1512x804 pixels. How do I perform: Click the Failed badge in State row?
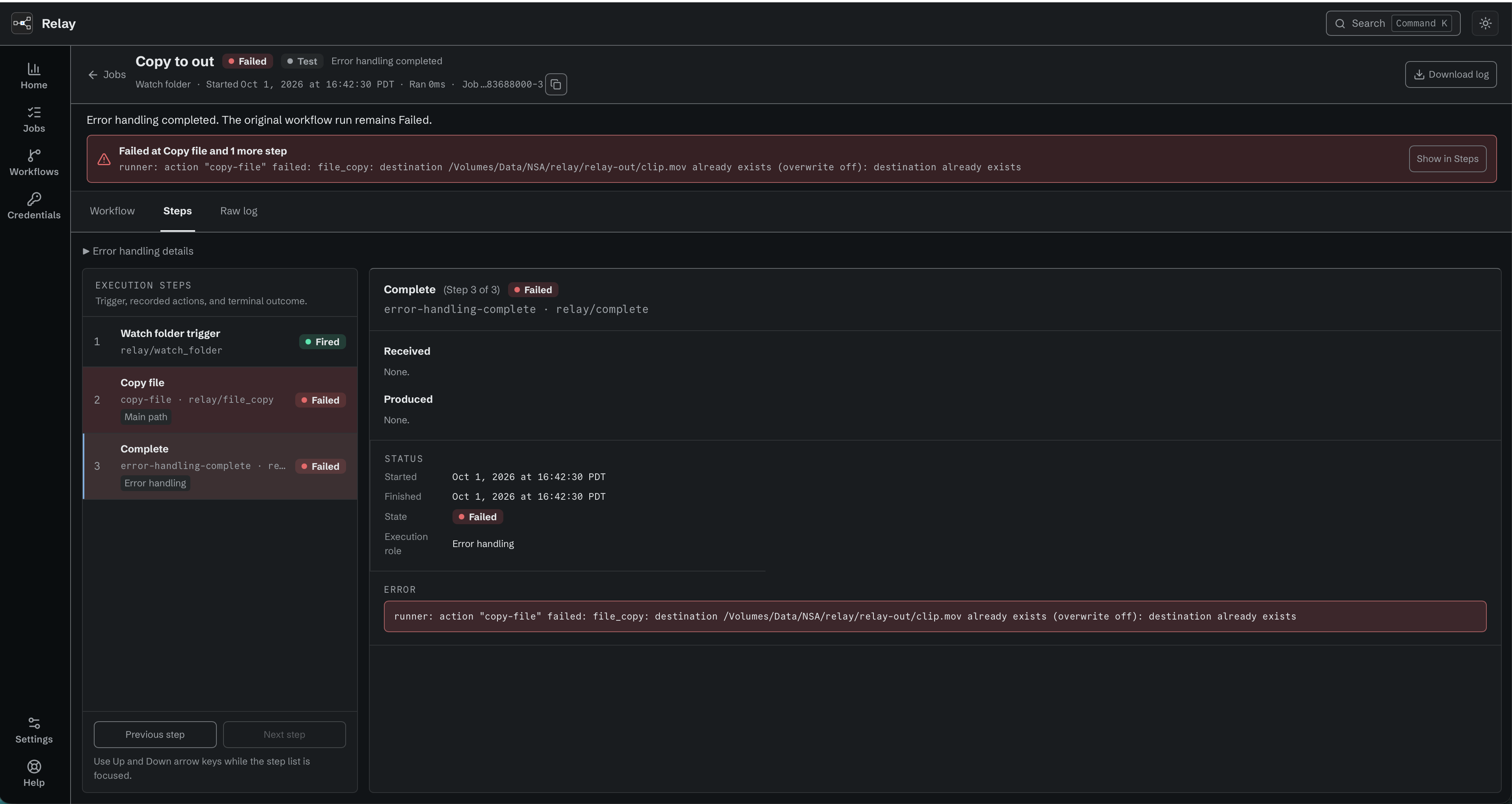click(477, 517)
